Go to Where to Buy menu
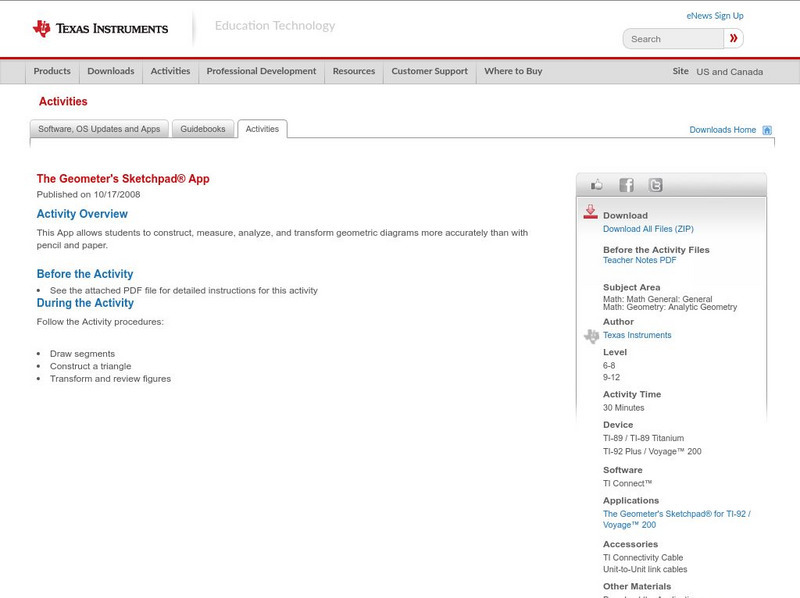The width and height of the screenshot is (800, 598). [x=513, y=72]
